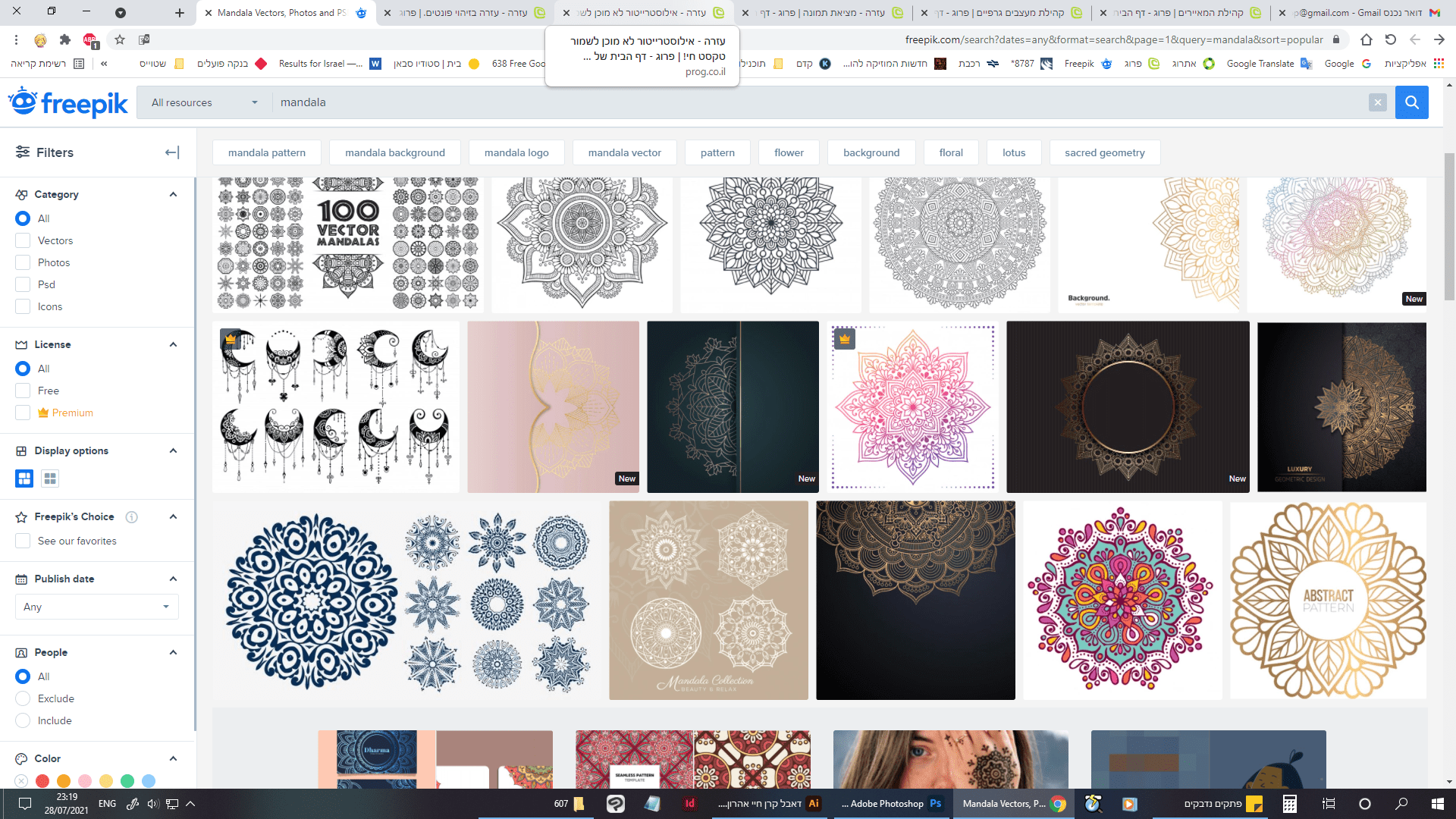Collapse the Category filter section
1456x819 pixels.
[173, 194]
